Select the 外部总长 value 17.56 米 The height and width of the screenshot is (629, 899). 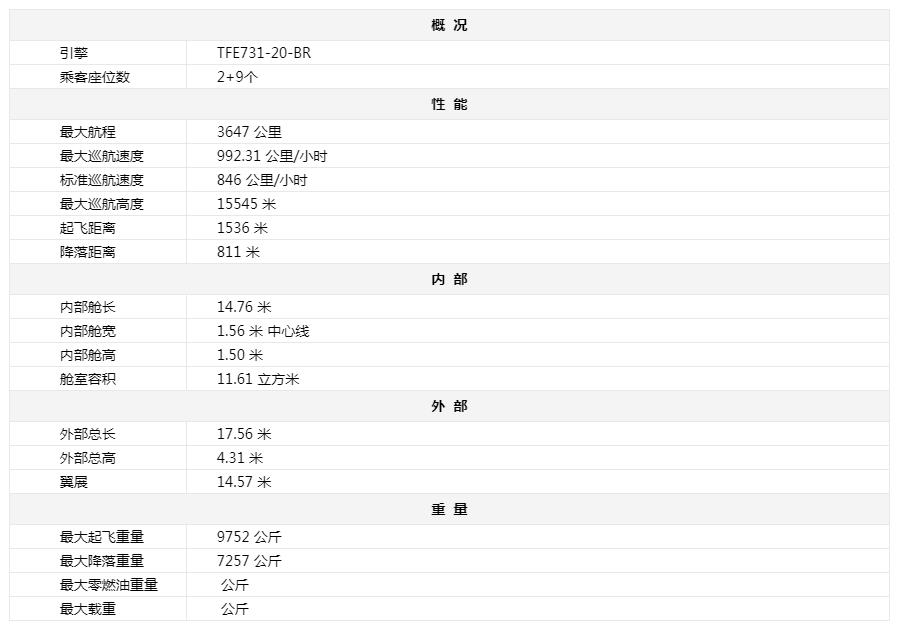244,434
